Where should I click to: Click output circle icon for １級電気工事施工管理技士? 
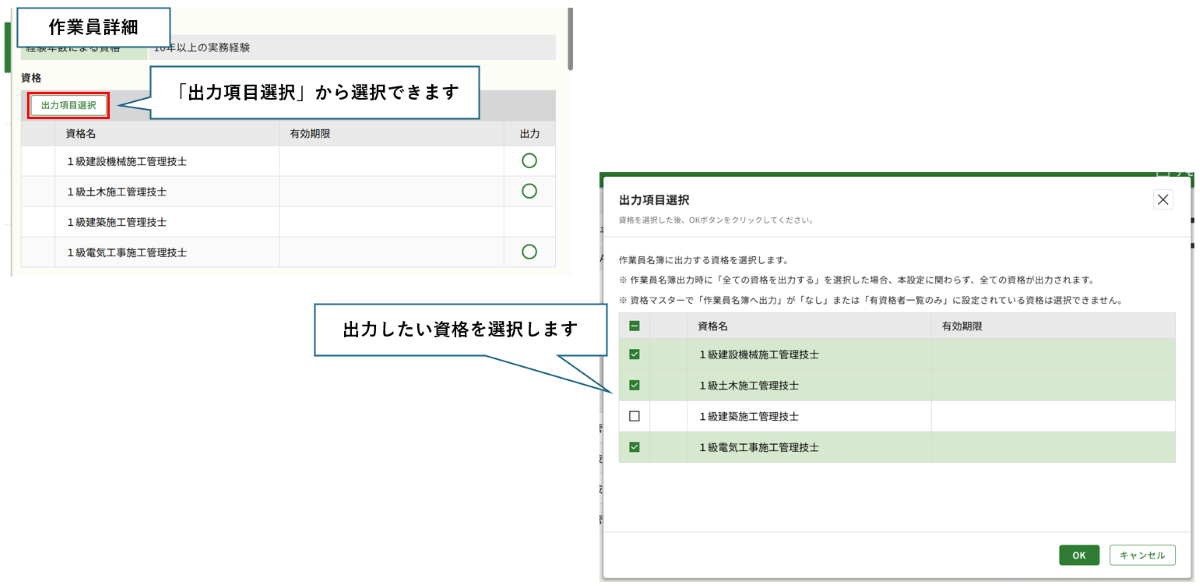(529, 252)
